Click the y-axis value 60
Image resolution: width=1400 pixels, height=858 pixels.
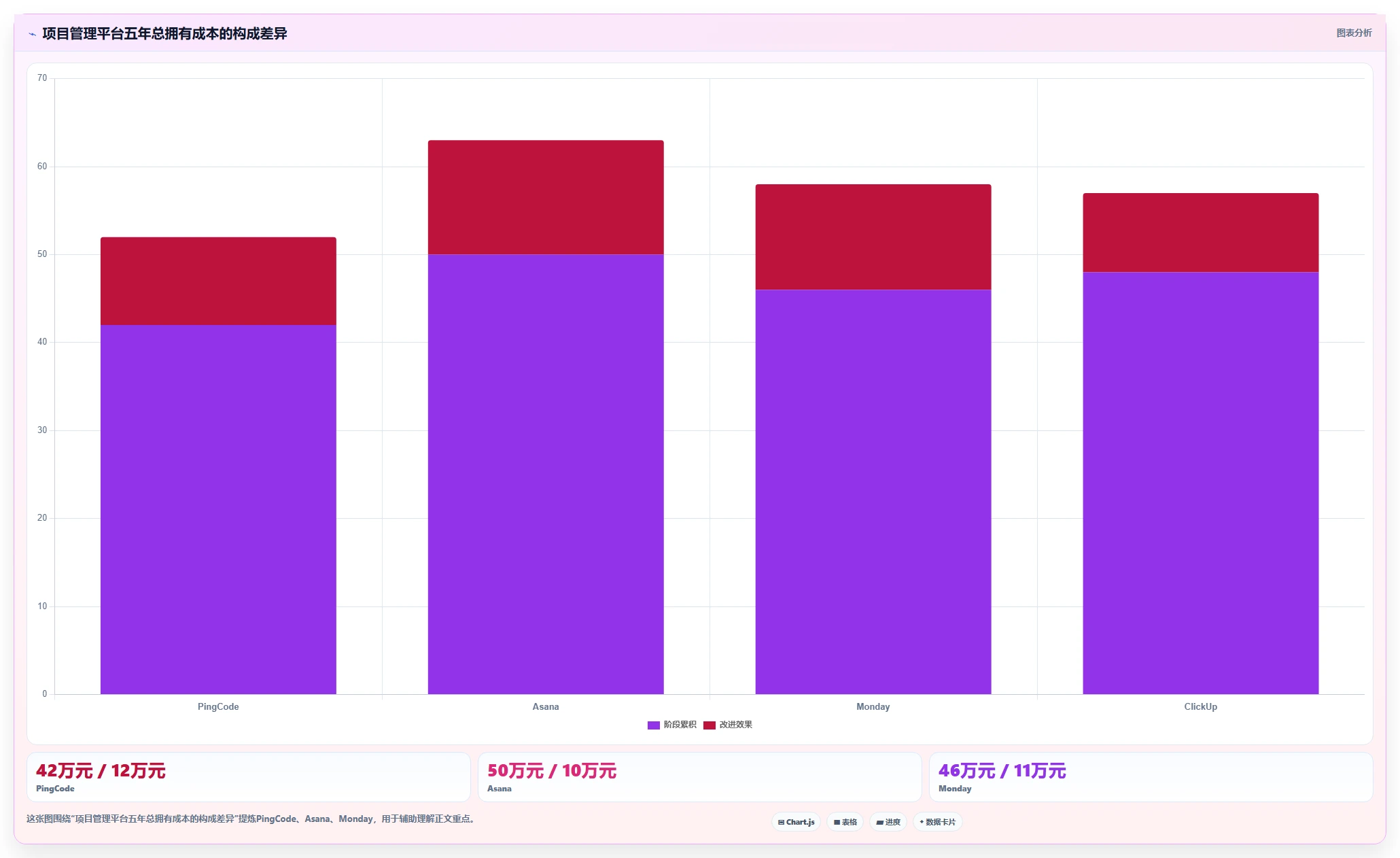coord(42,167)
